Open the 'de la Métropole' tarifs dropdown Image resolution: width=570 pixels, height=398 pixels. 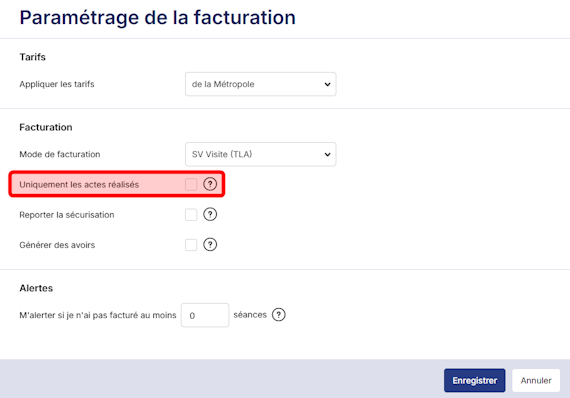click(x=260, y=84)
